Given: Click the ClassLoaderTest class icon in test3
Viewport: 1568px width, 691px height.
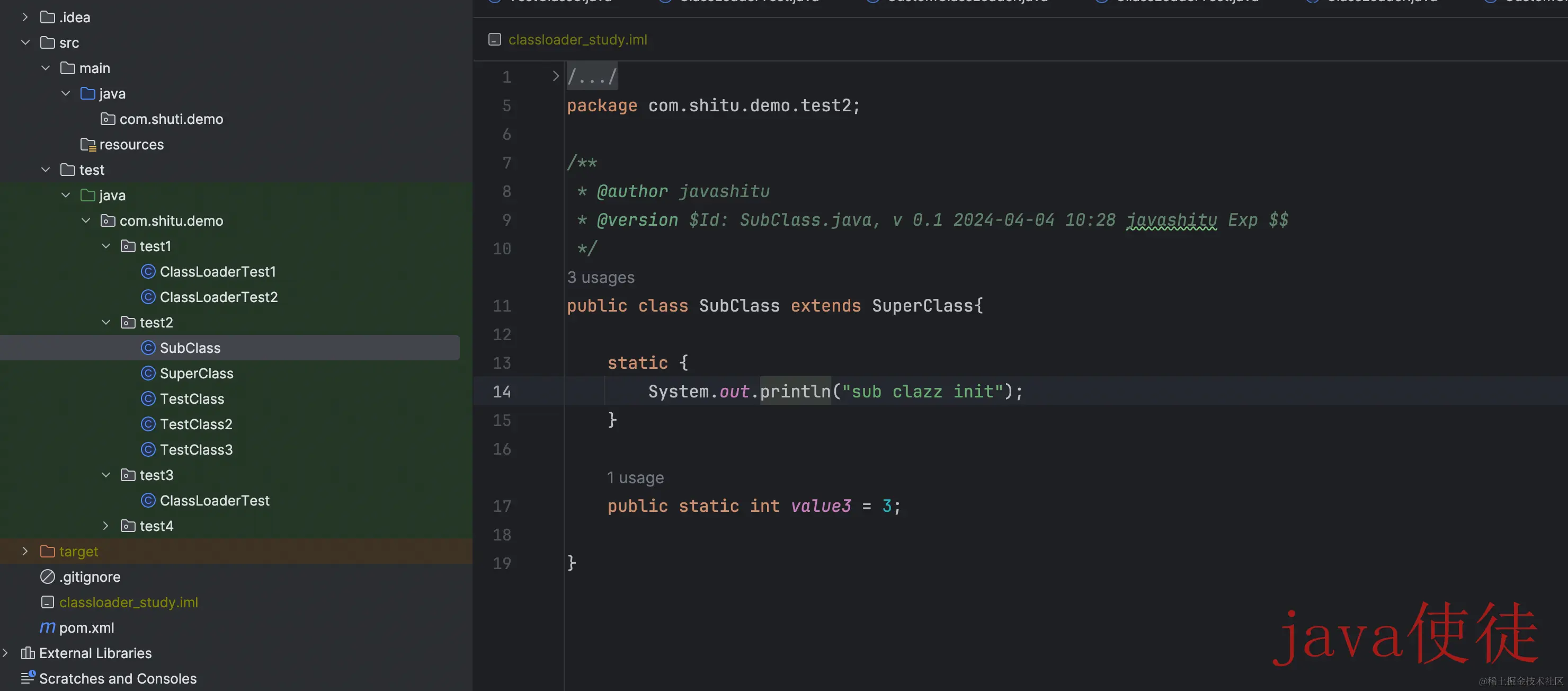Looking at the screenshot, I should click(148, 500).
